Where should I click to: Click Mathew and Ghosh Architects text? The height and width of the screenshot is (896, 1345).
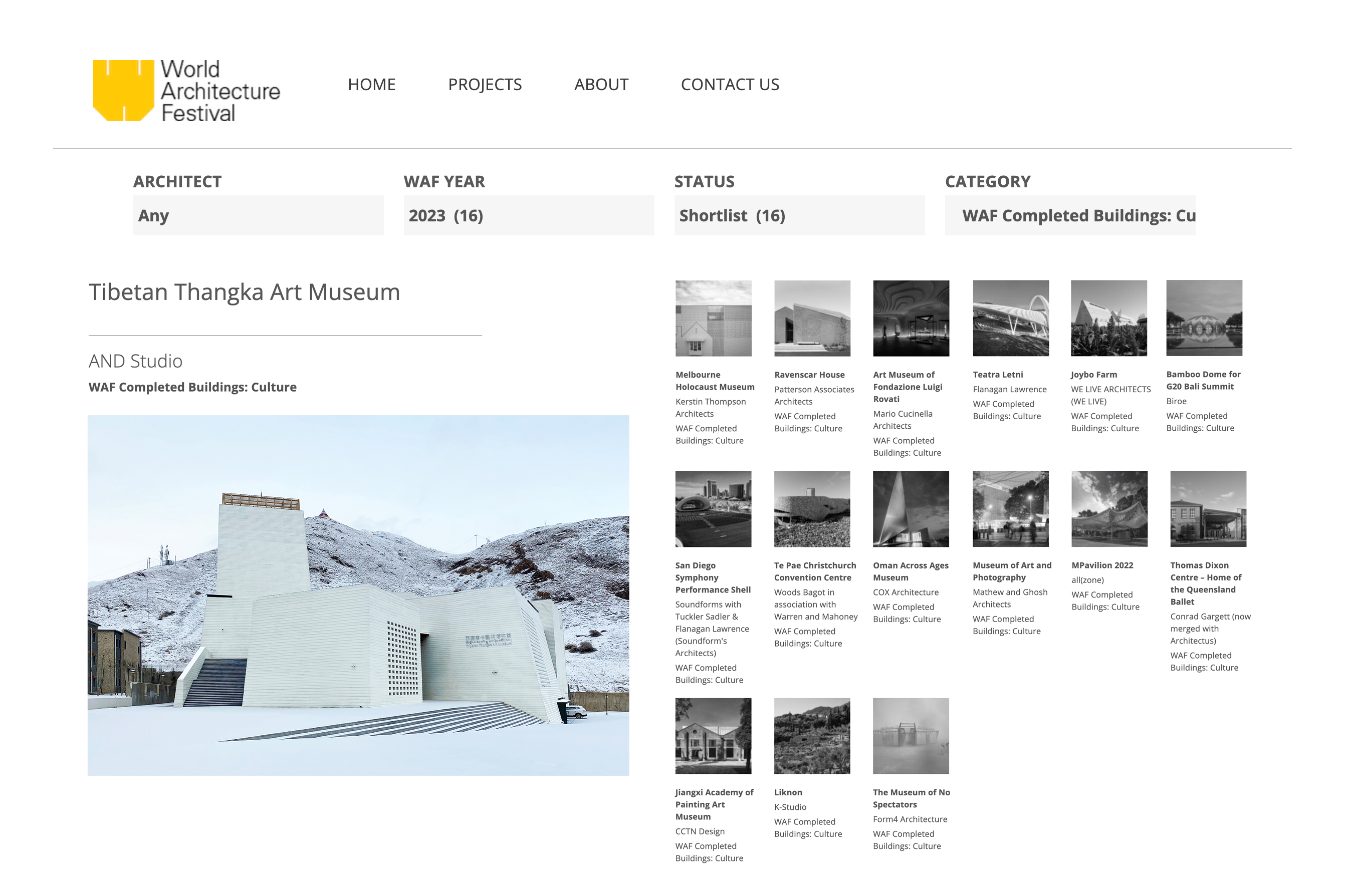(x=1010, y=599)
